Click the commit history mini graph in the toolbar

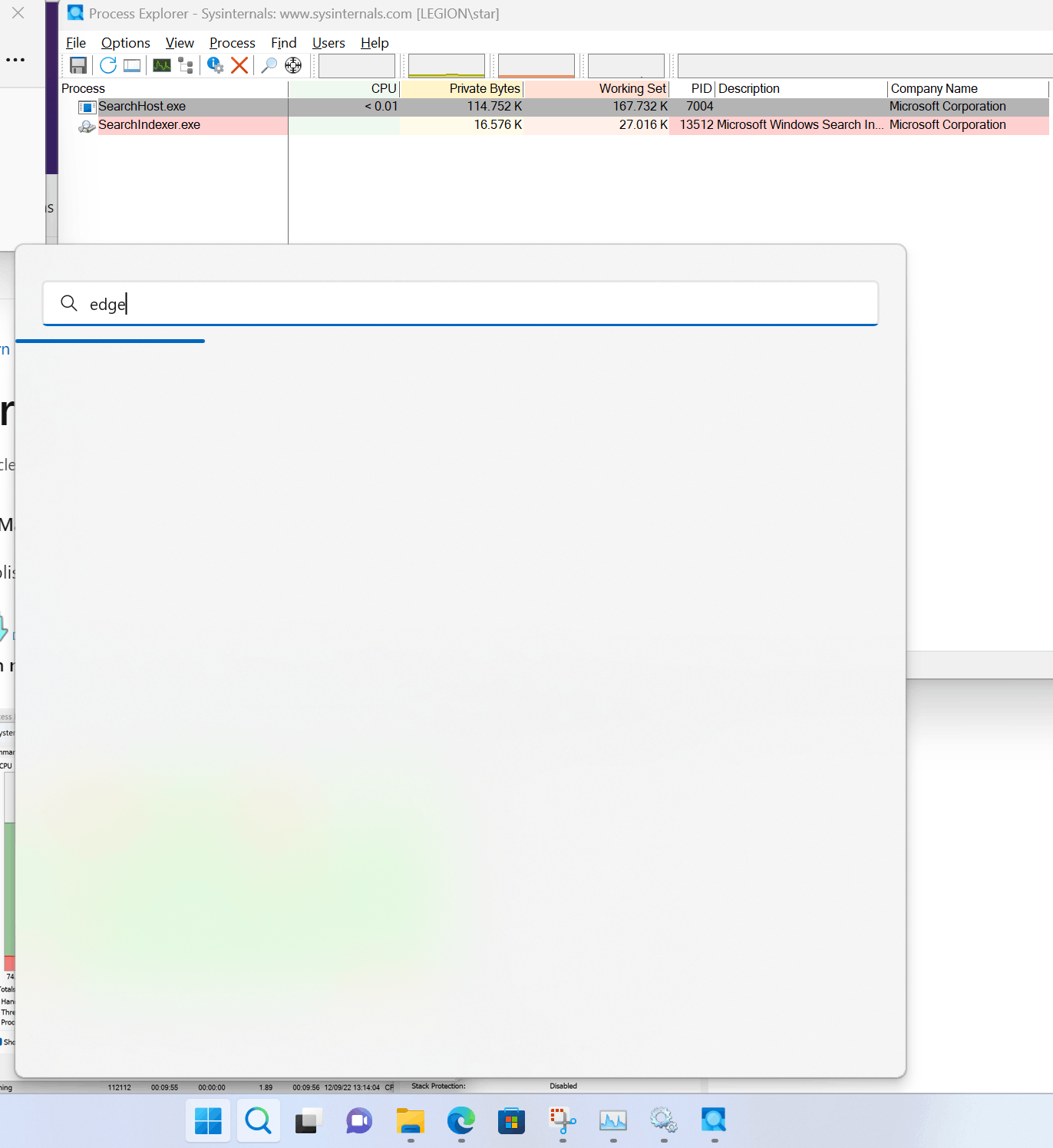click(447, 66)
